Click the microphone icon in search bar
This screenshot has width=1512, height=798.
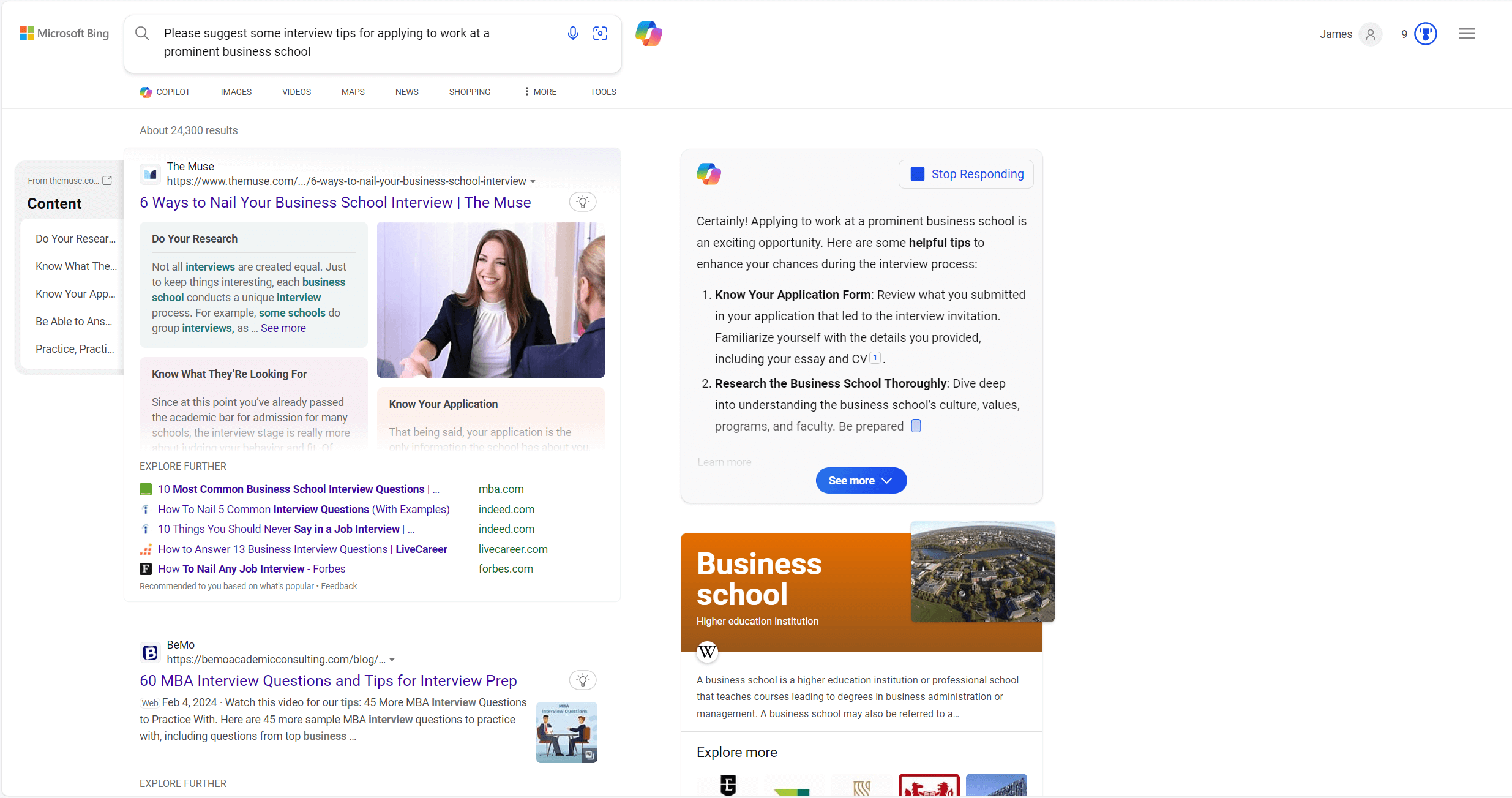click(572, 34)
